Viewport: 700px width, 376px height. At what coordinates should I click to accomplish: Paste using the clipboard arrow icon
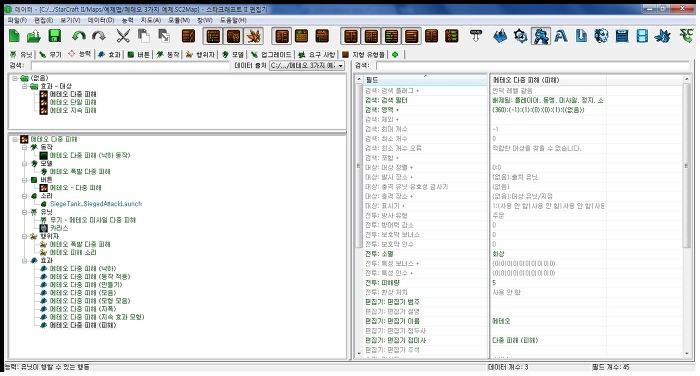[164, 36]
